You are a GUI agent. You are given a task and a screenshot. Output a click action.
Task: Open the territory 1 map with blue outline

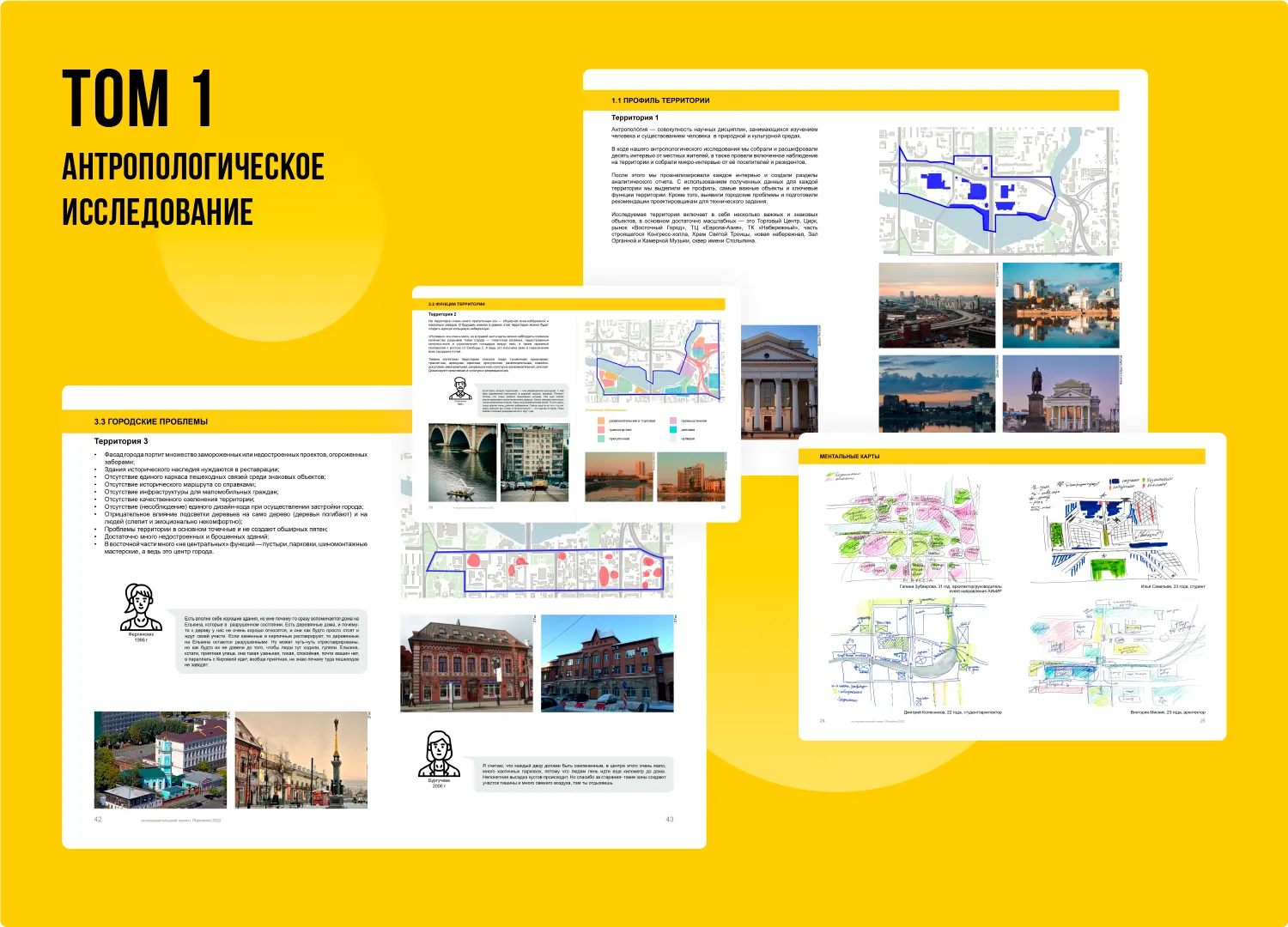pyautogui.click(x=999, y=191)
